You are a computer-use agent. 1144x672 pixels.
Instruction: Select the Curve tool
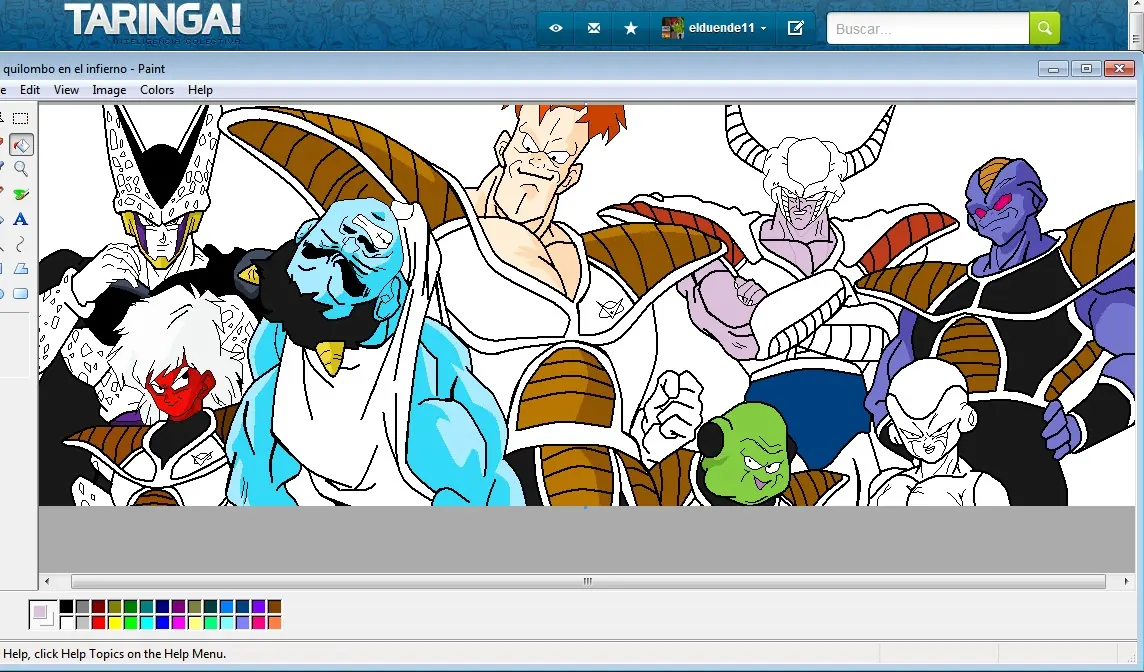pyautogui.click(x=20, y=243)
